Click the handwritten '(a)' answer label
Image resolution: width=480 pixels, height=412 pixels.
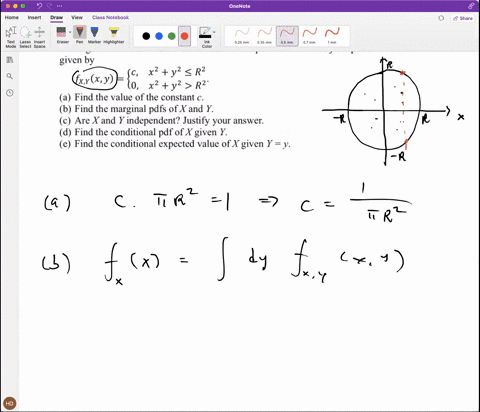[57, 202]
